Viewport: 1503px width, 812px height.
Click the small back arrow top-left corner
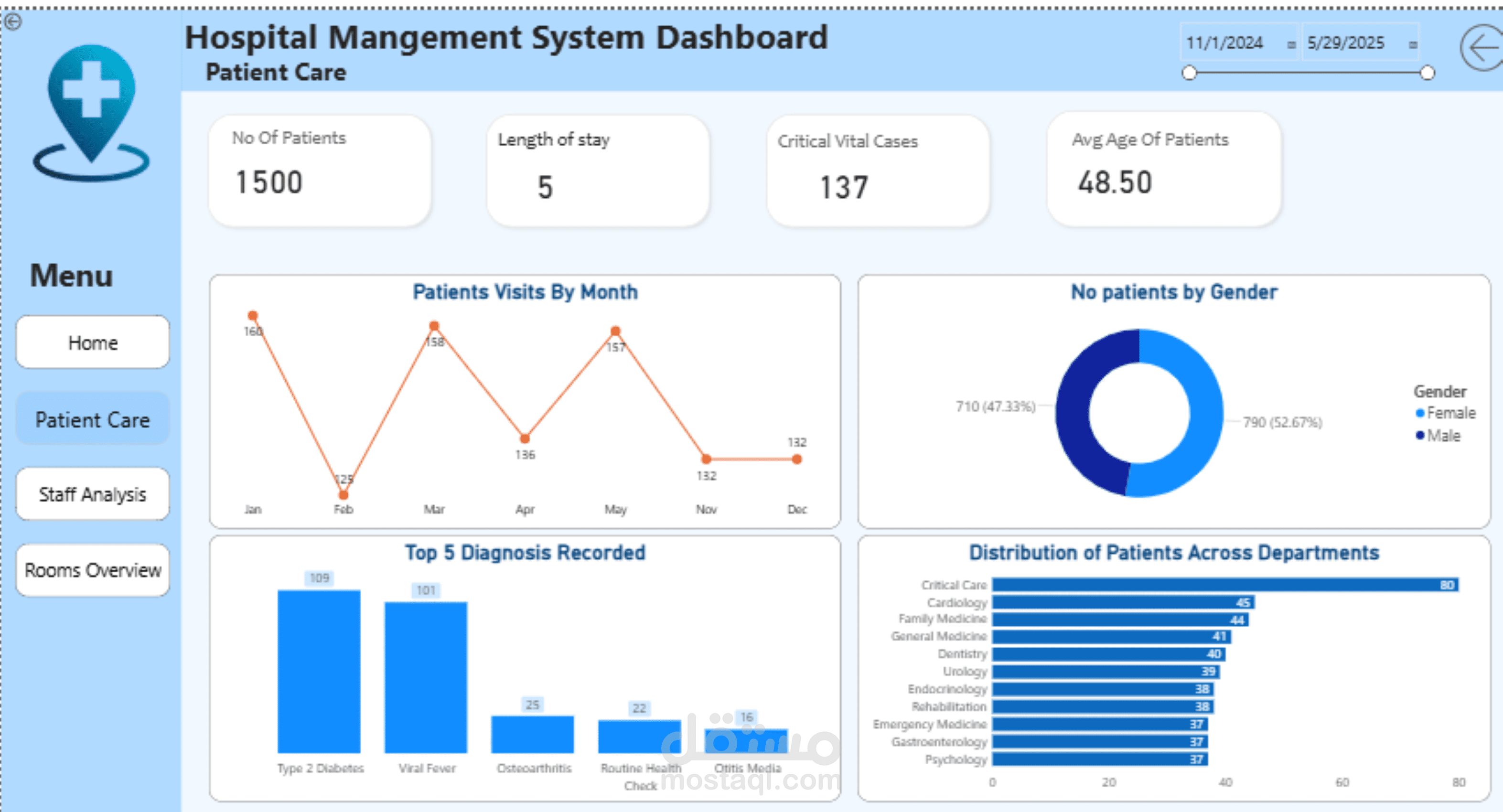(x=13, y=22)
